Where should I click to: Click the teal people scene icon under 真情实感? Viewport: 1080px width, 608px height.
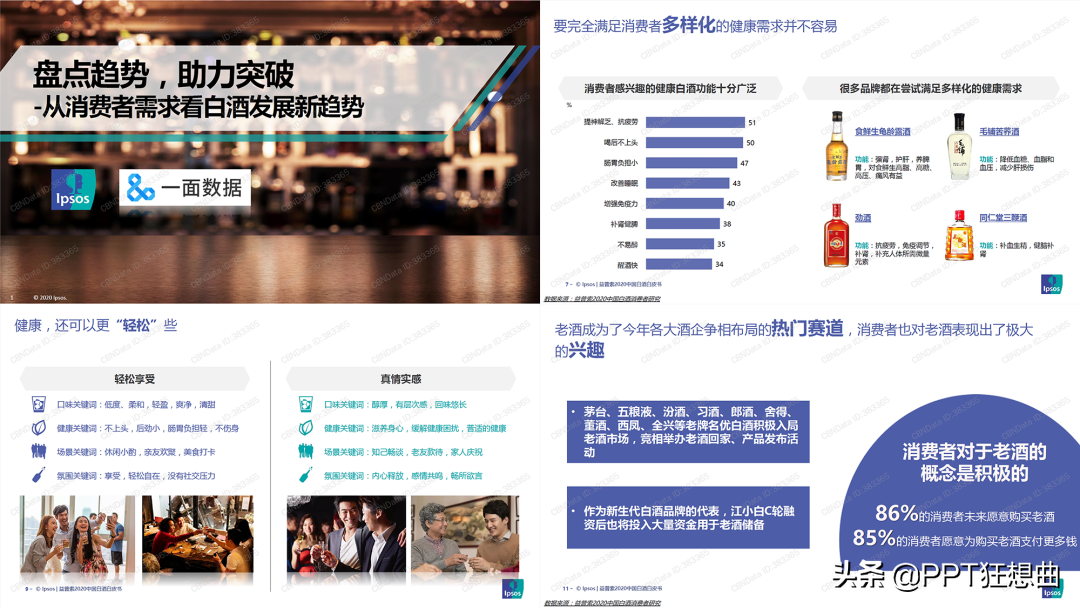click(x=306, y=452)
